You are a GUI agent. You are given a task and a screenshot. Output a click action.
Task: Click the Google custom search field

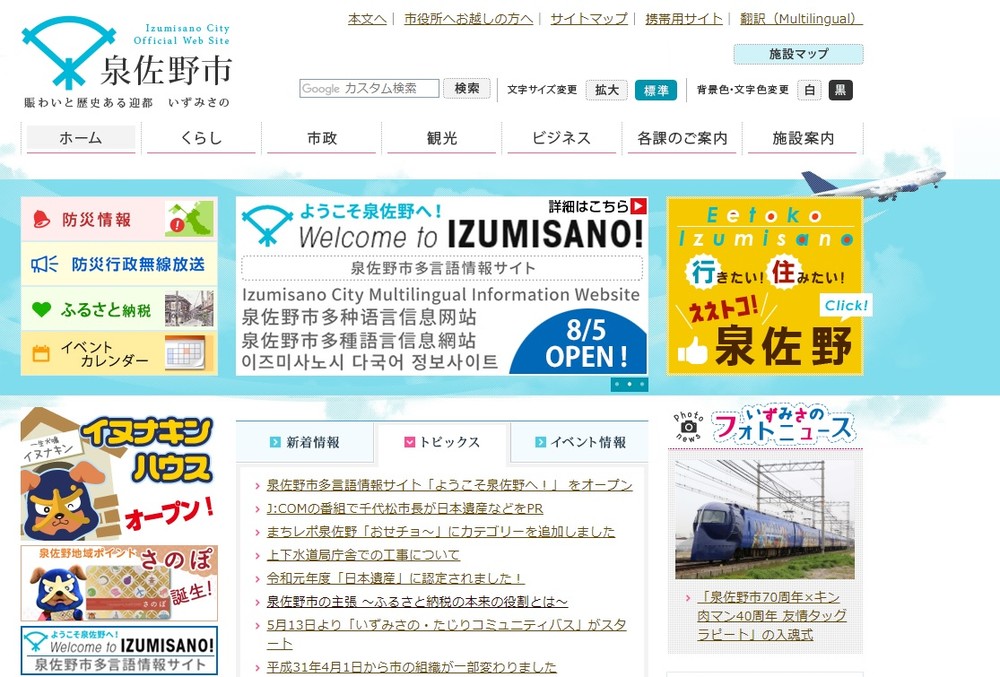pos(369,89)
